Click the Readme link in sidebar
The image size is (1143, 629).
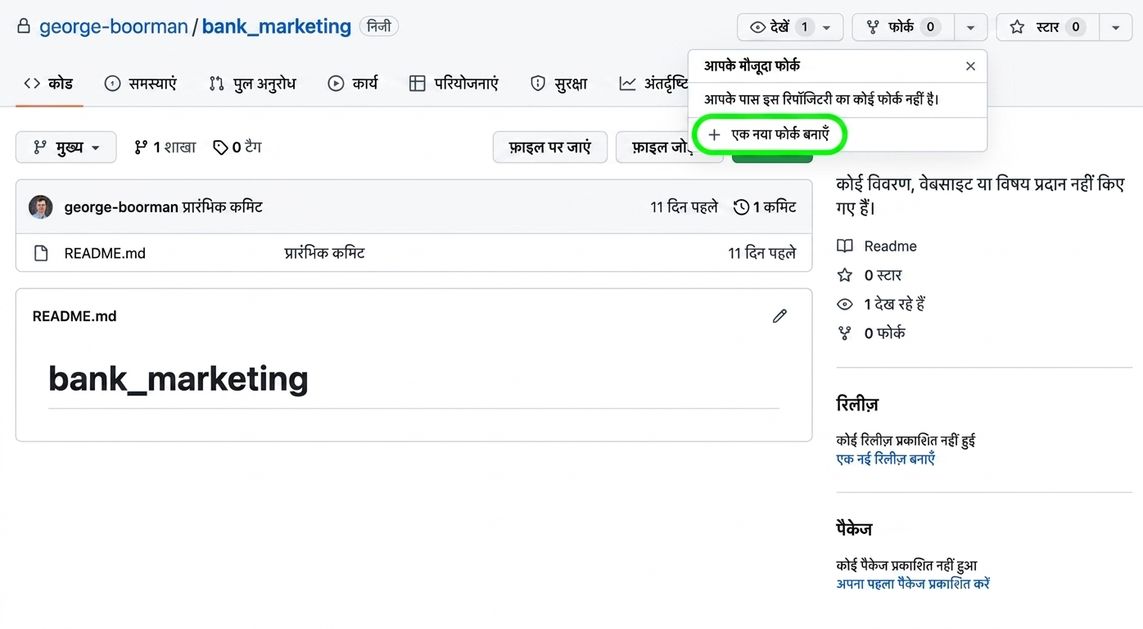tap(890, 246)
